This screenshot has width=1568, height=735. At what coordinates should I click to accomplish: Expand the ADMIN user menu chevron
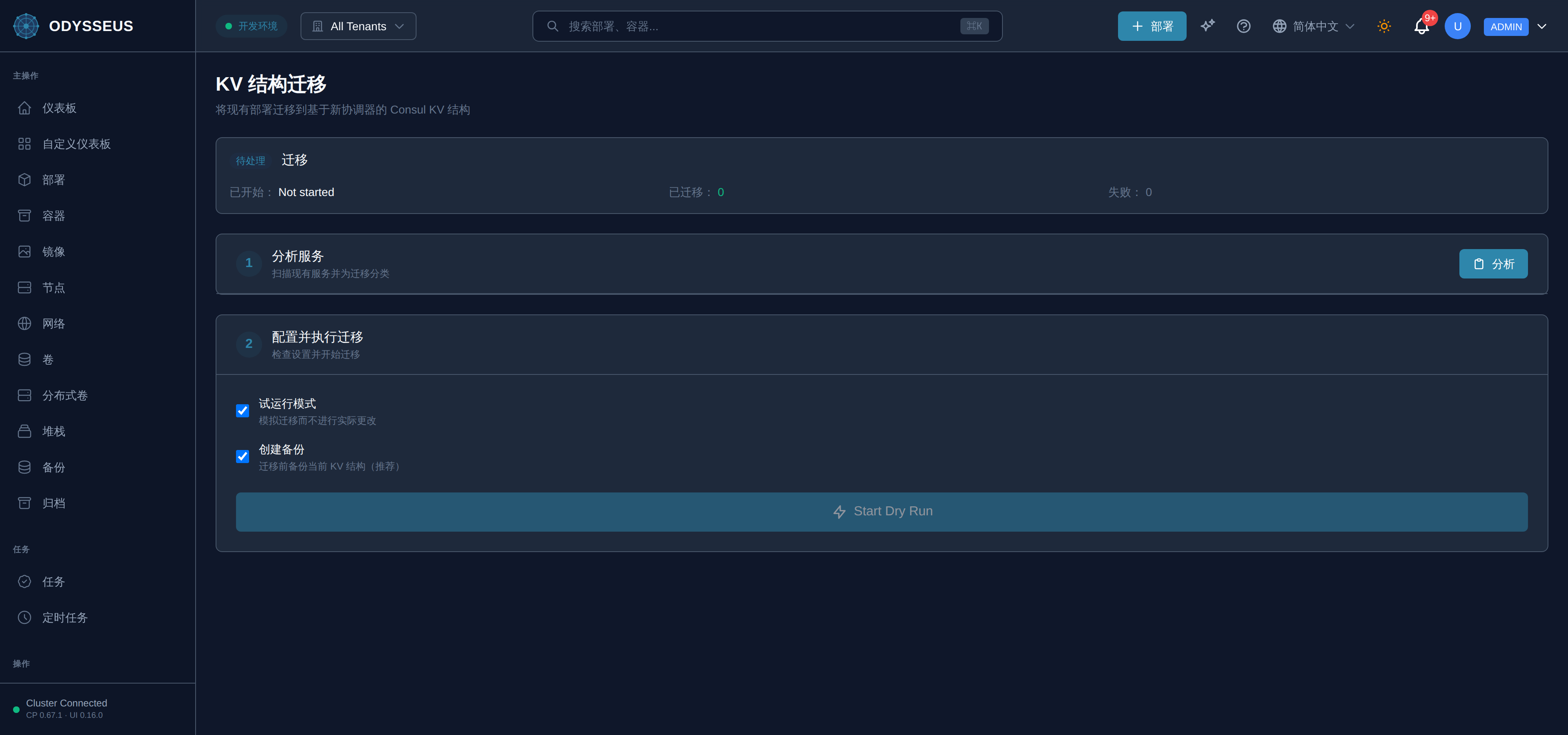[1542, 26]
